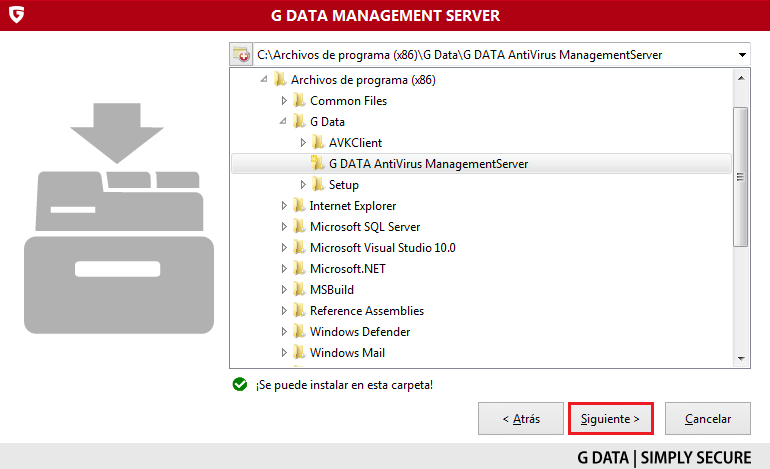Expand the Common Files folder node
This screenshot has height=469, width=770.
click(284, 101)
